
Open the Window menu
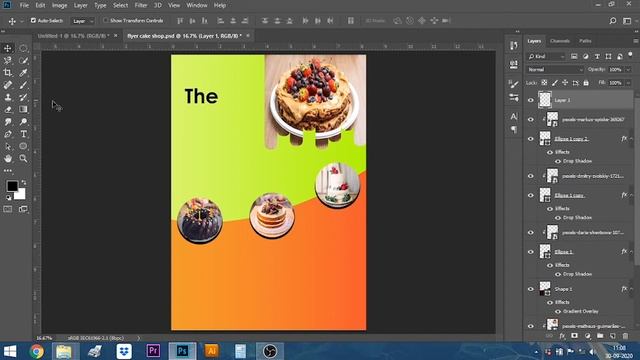point(197,5)
